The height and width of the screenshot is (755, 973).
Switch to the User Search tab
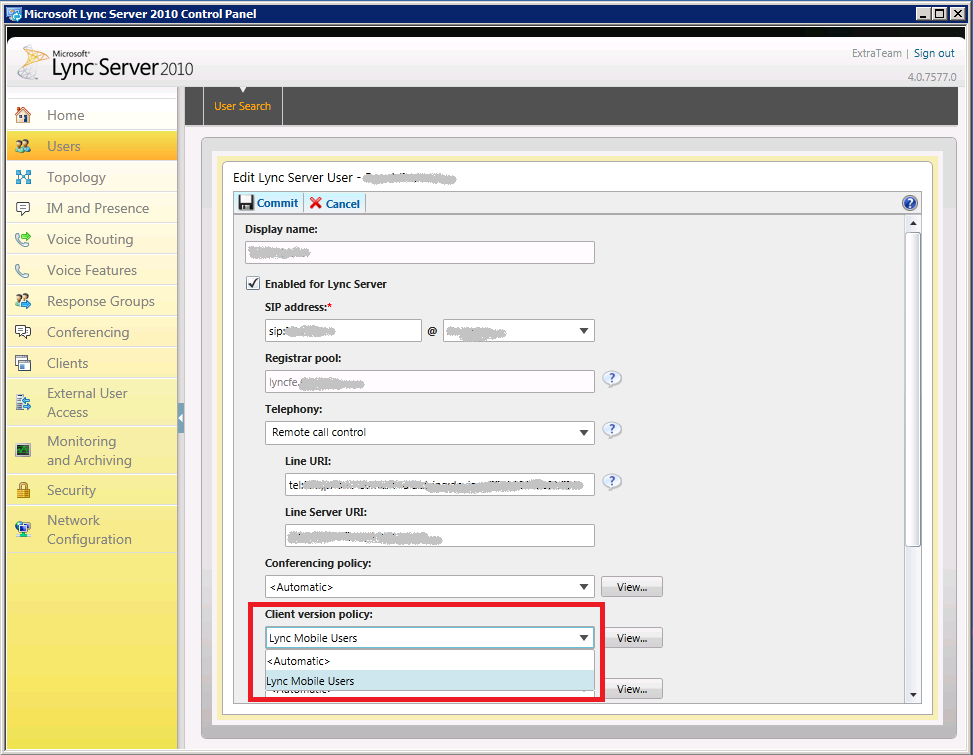coord(242,105)
